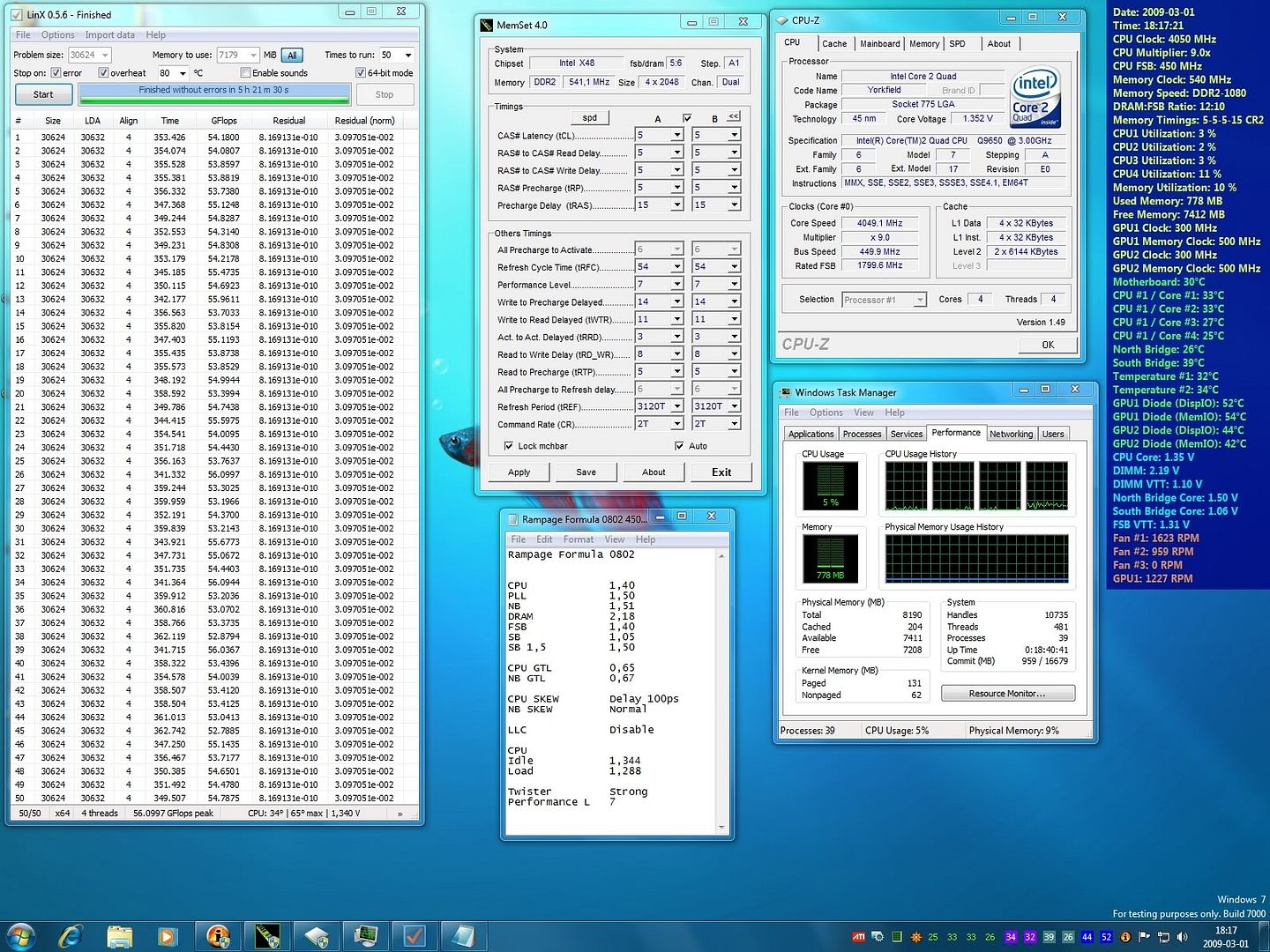Enable sounds checkbox in LinX
This screenshot has height=952, width=1270.
[246, 73]
